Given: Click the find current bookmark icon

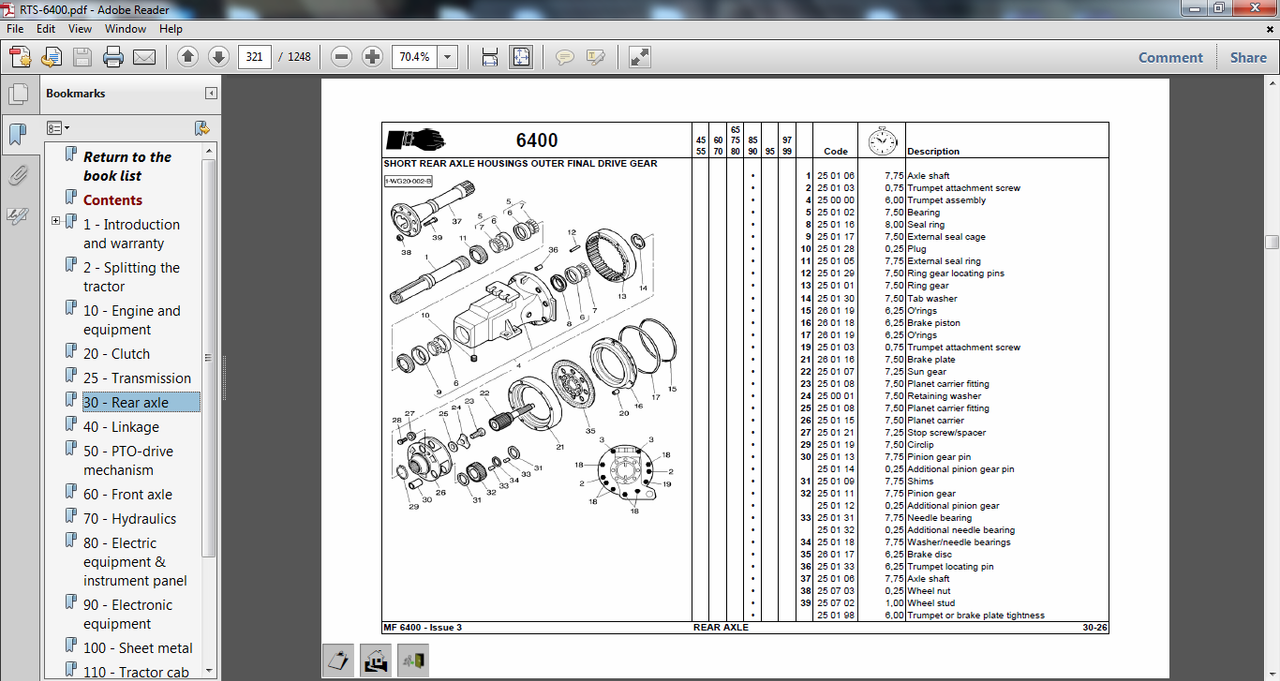Looking at the screenshot, I should [202, 128].
